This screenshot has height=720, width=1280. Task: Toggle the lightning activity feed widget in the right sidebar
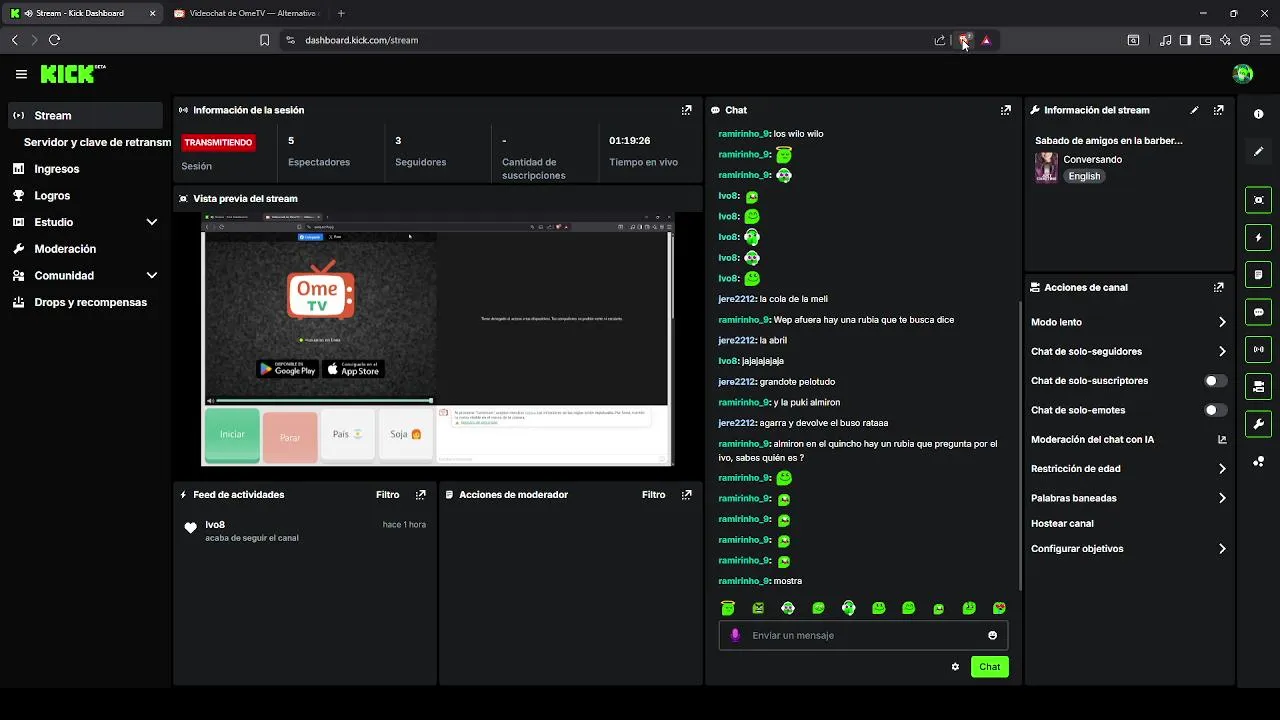[1258, 238]
